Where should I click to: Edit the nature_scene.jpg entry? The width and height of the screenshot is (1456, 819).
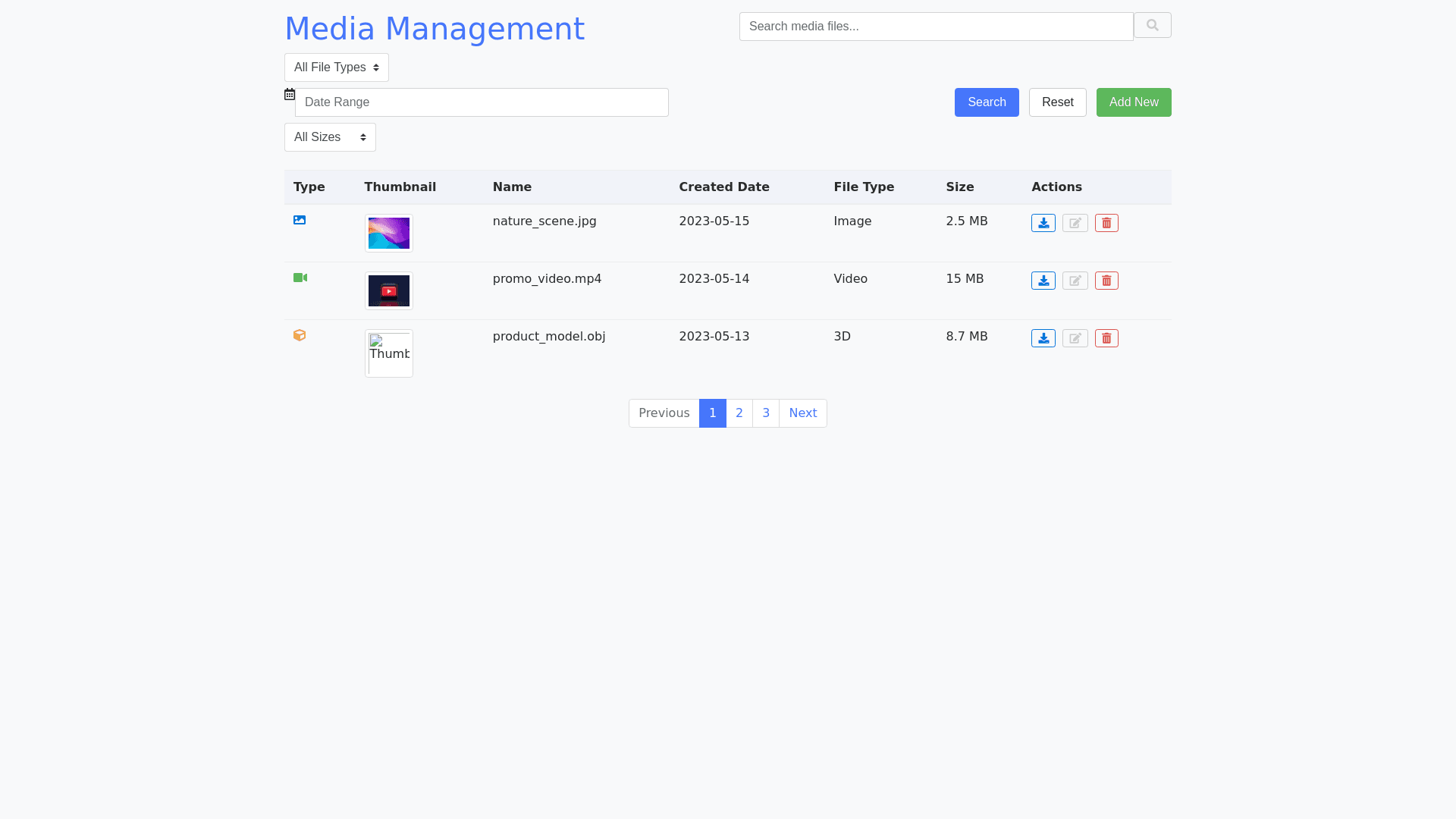[1075, 223]
